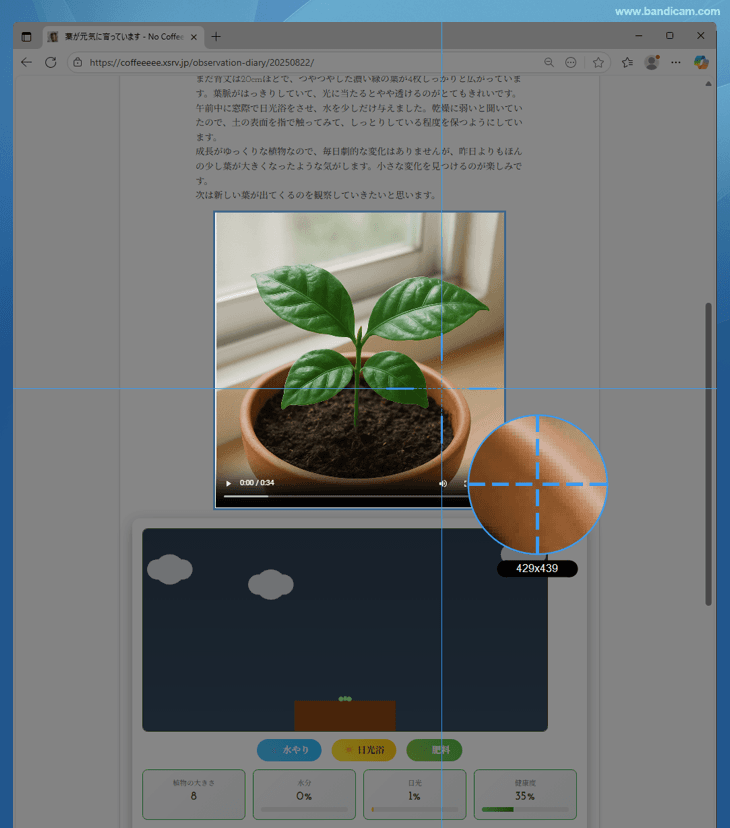Select the No Coffee observation diary tab

click(123, 36)
